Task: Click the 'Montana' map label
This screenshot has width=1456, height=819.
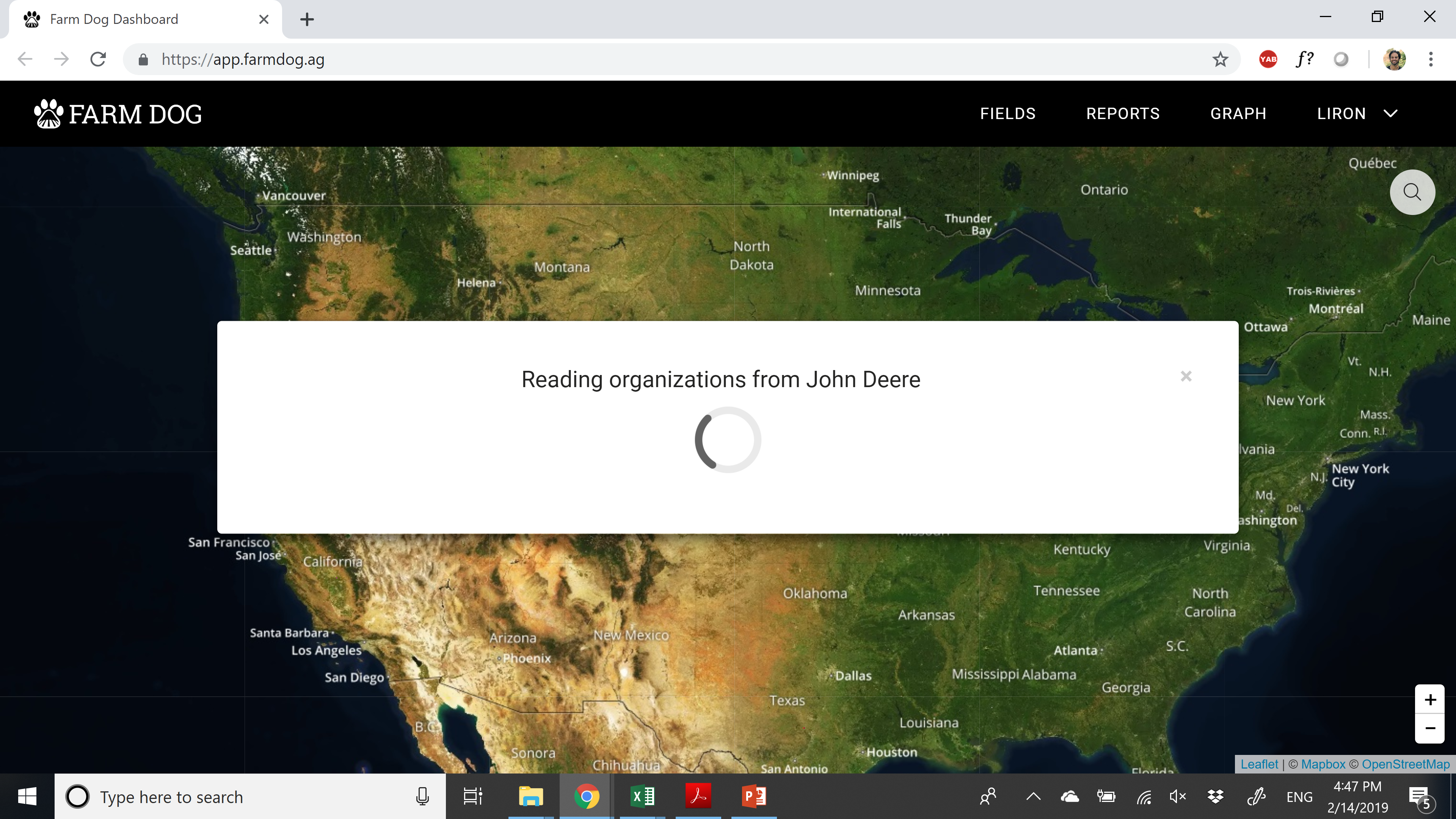Action: point(562,267)
